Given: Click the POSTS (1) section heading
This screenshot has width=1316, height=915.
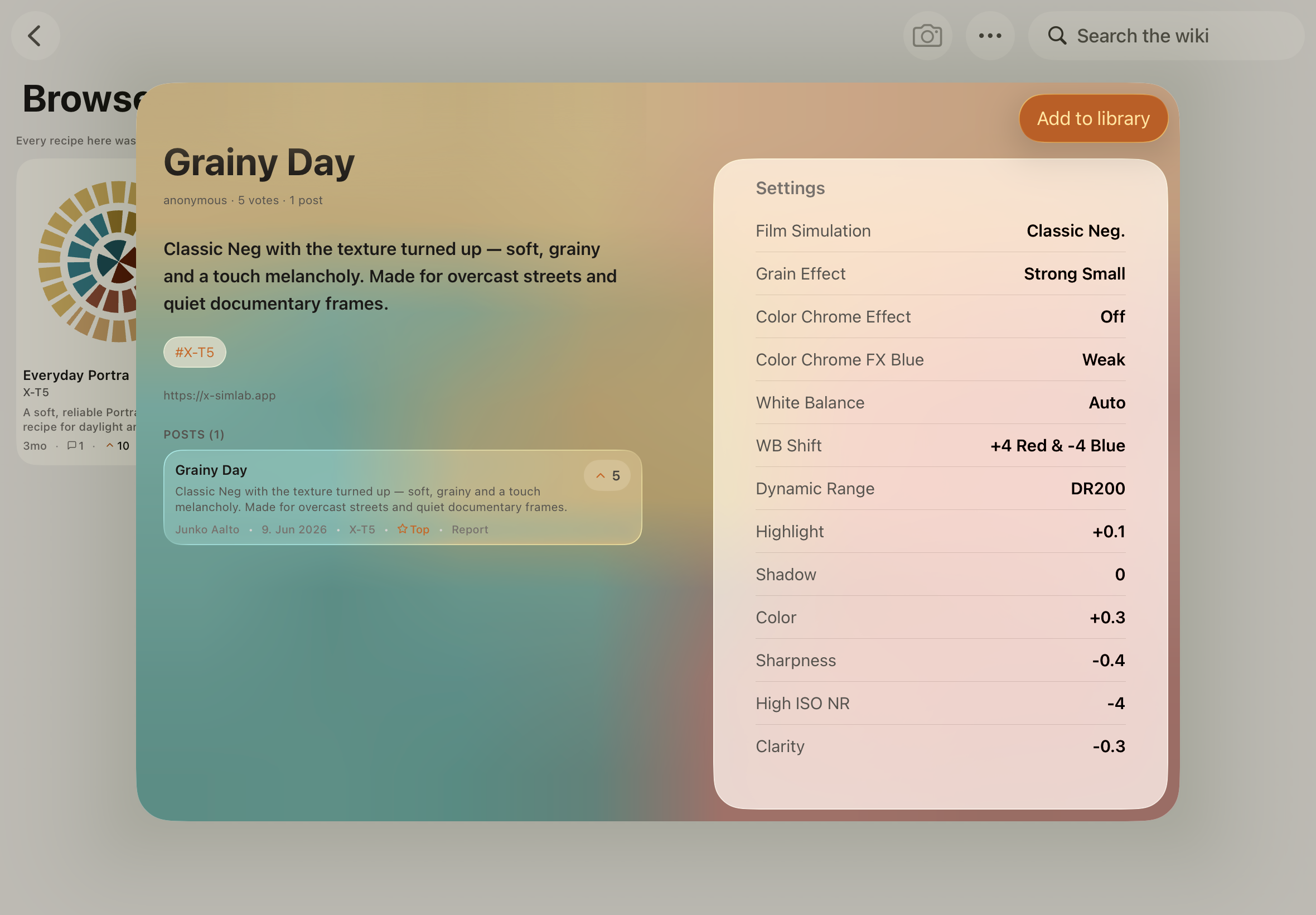Looking at the screenshot, I should [193, 434].
